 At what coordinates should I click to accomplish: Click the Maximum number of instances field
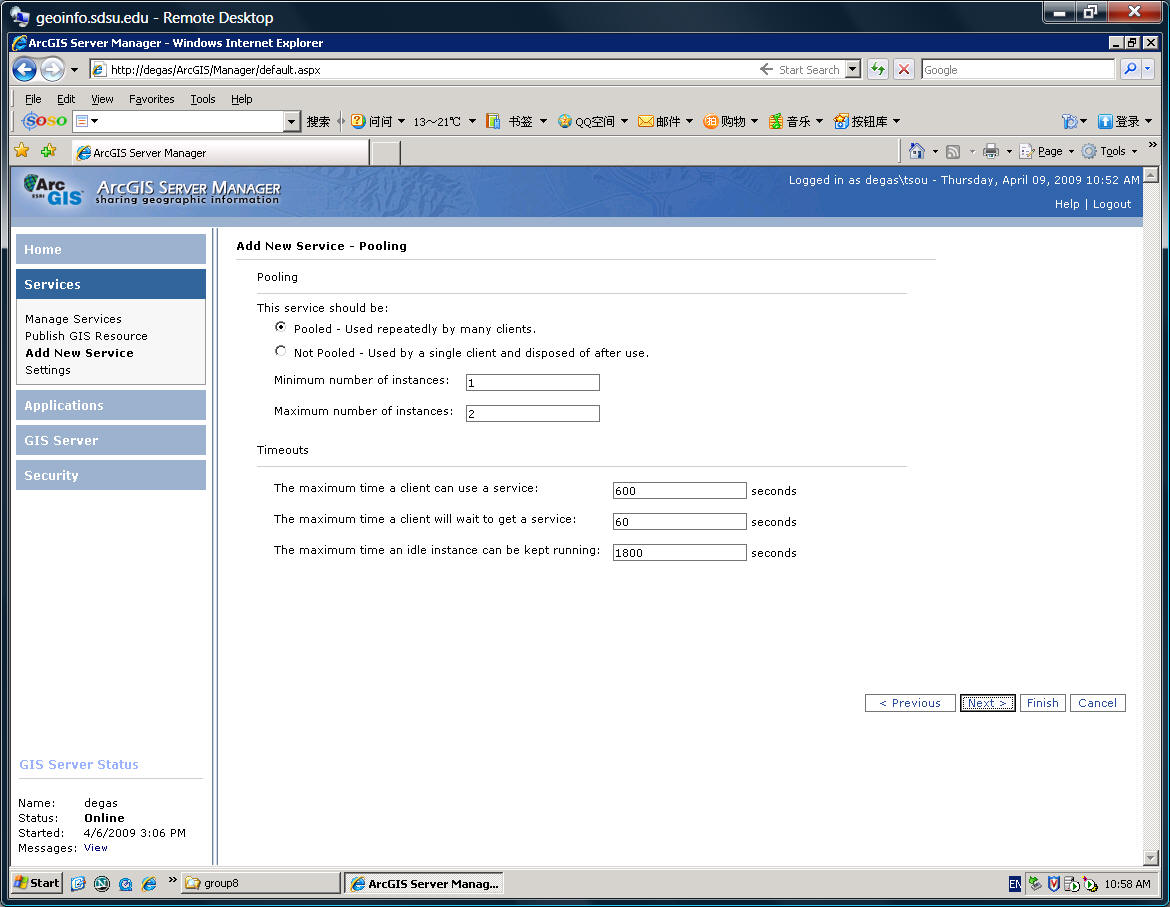point(533,413)
